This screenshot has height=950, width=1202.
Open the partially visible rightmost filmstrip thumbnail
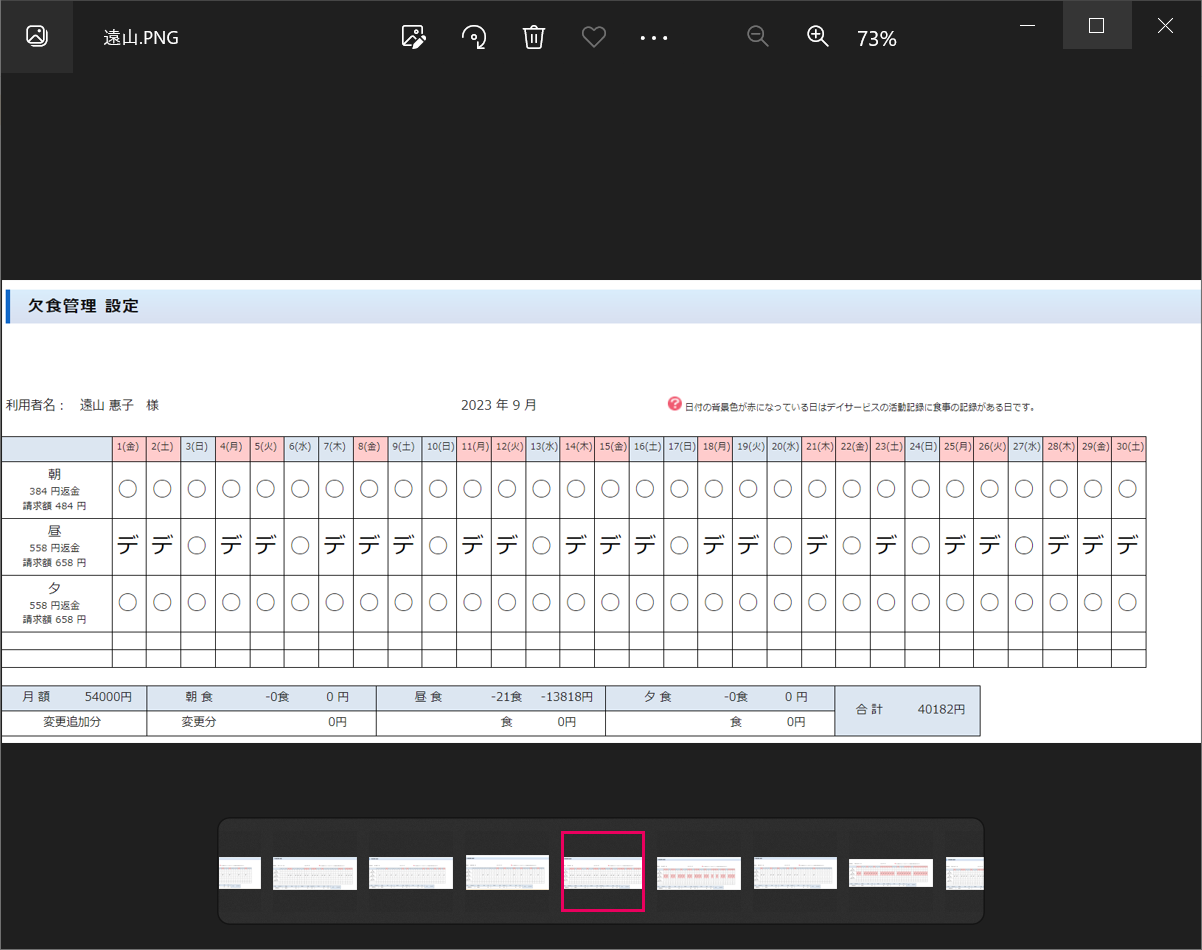pyautogui.click(x=965, y=872)
